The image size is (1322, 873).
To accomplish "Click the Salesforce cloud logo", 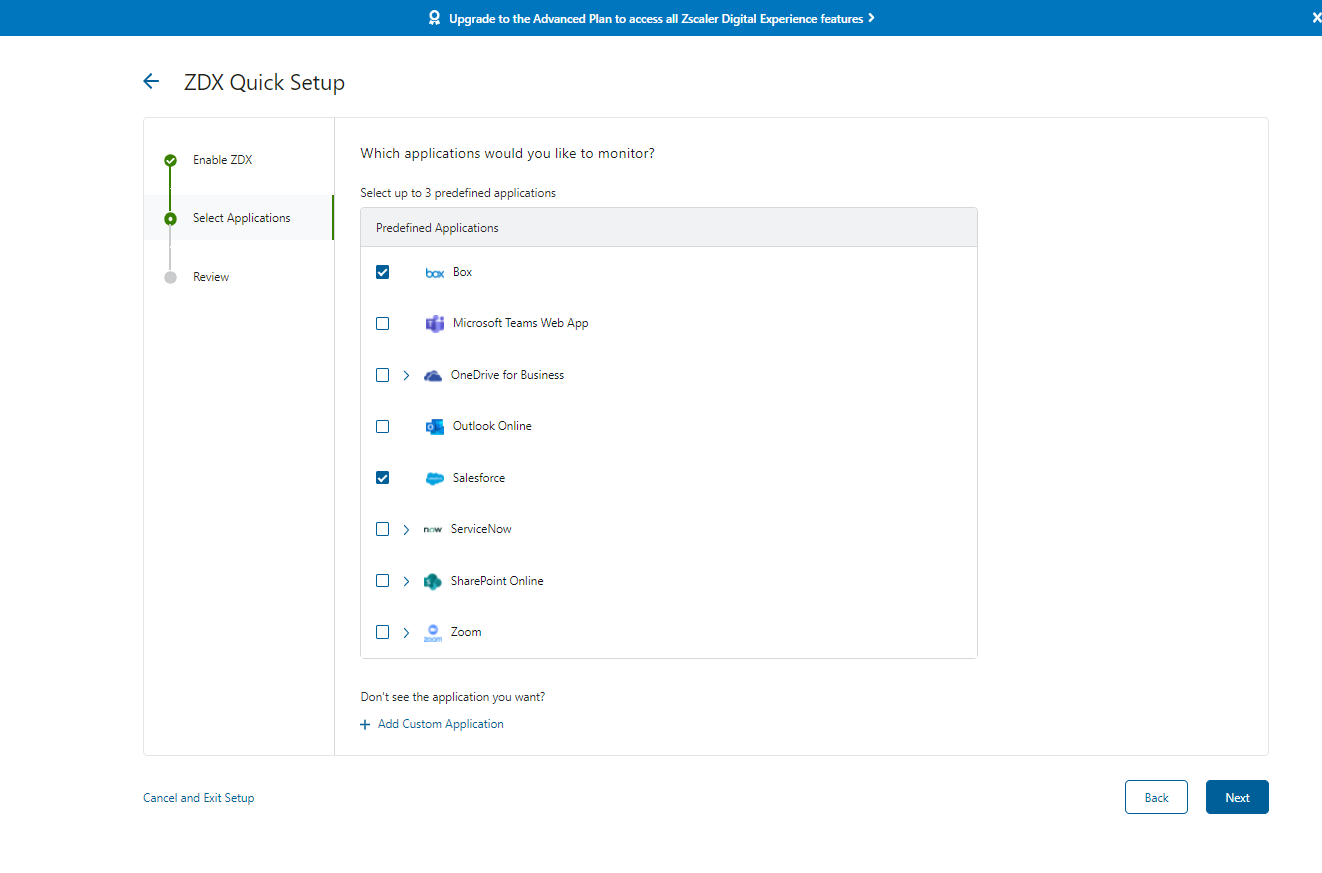I will (435, 479).
